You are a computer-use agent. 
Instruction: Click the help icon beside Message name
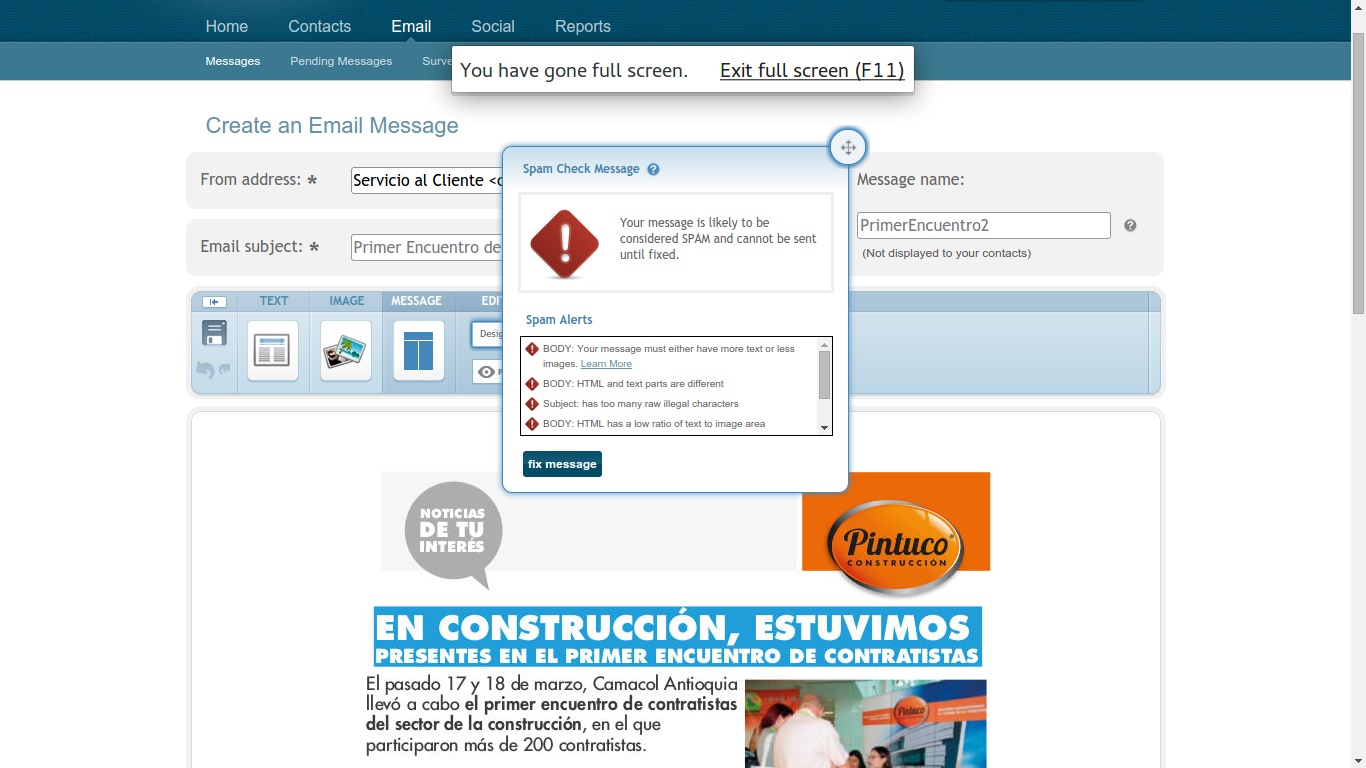[1130, 226]
